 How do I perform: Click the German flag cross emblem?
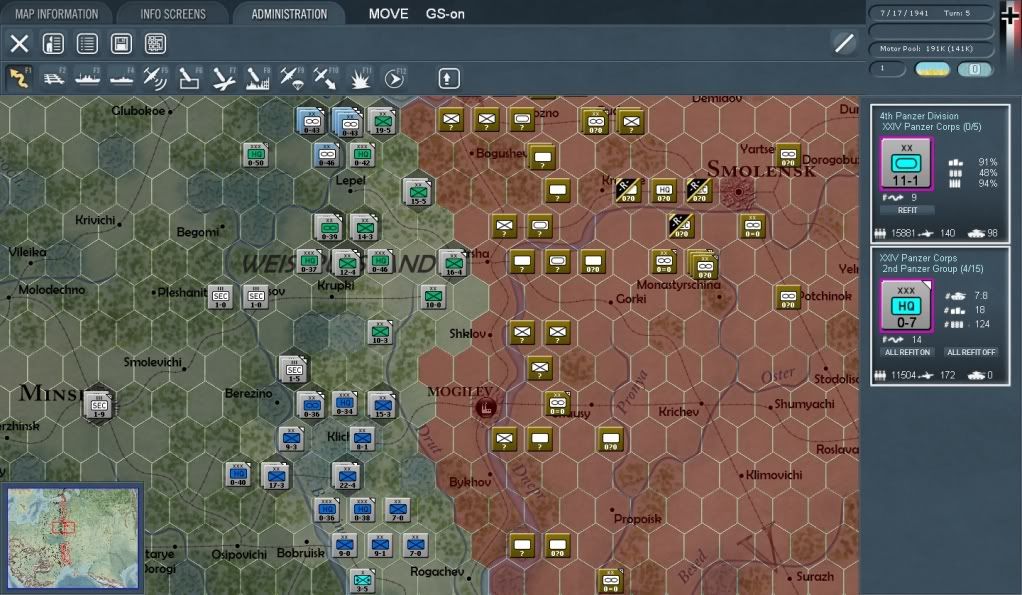[1011, 16]
